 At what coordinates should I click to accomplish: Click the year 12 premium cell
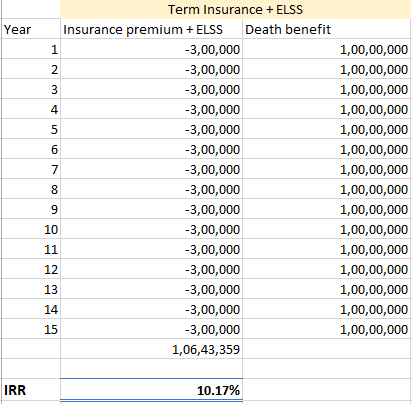tap(151, 269)
